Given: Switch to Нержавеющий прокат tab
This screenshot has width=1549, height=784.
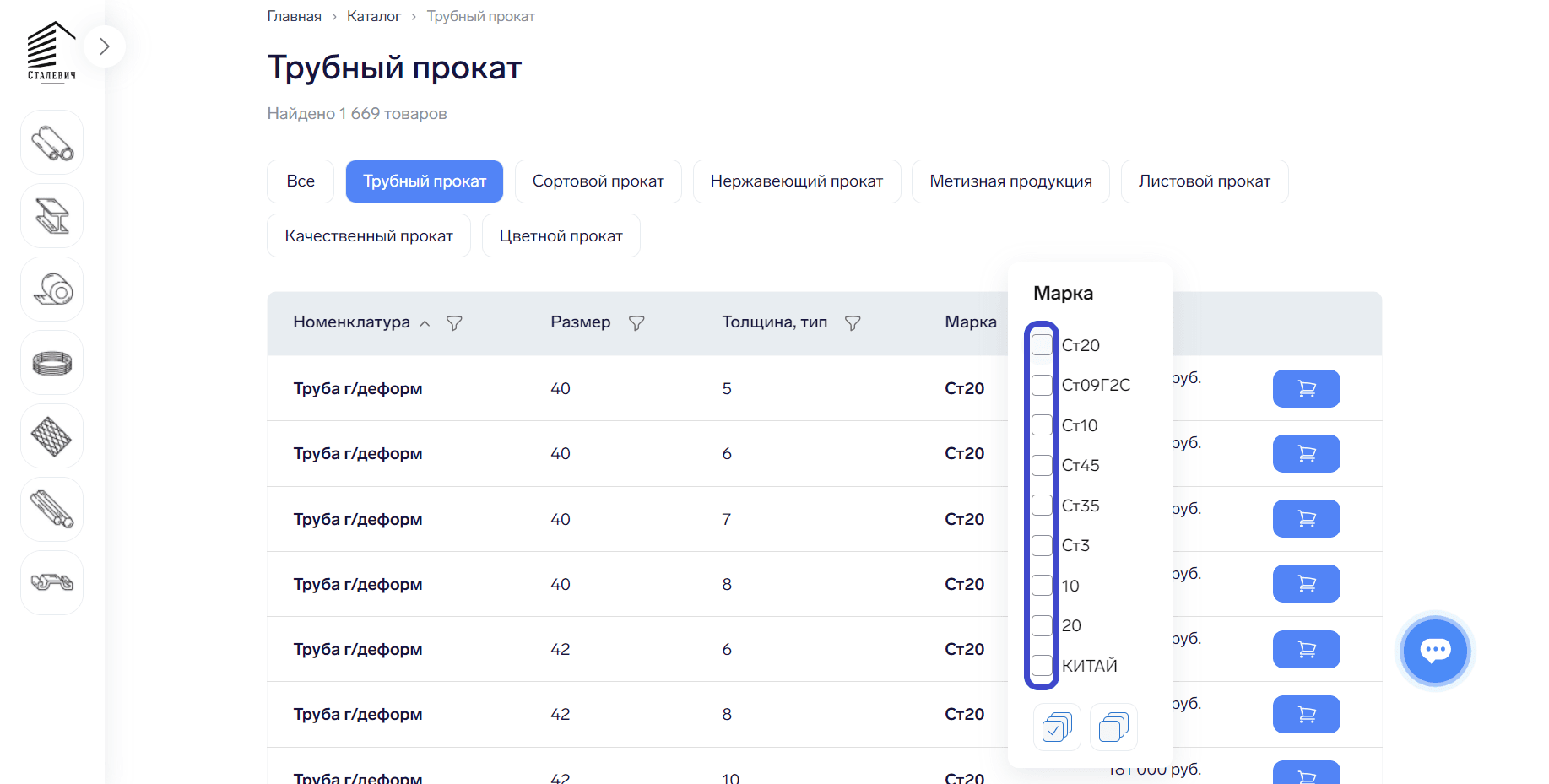Looking at the screenshot, I should 797,181.
